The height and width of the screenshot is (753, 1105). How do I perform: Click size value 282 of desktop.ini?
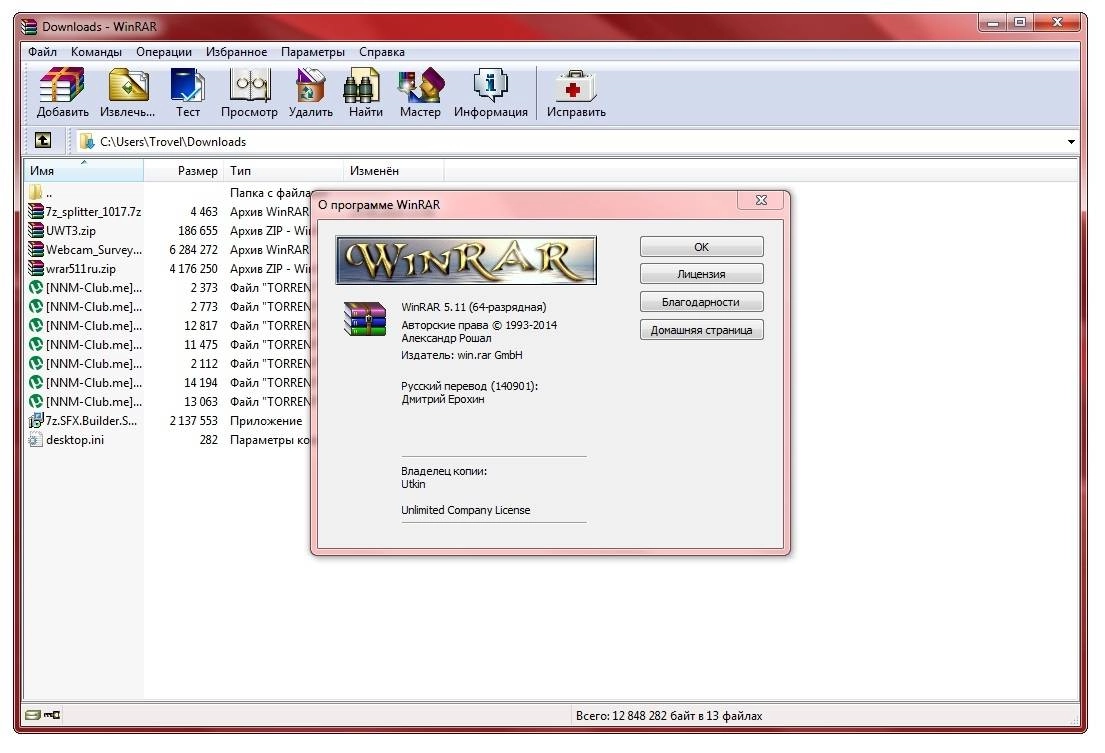pyautogui.click(x=209, y=440)
